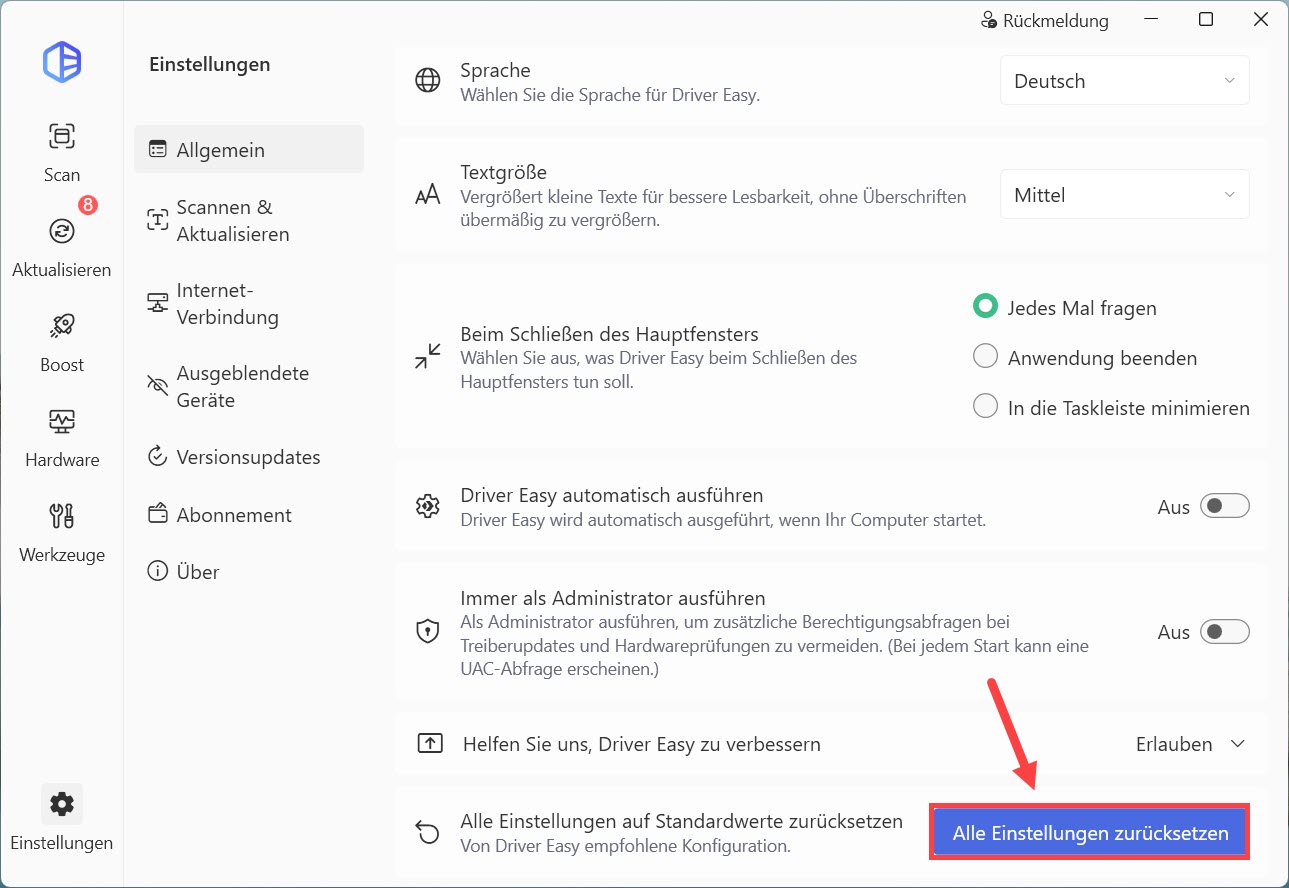Click the gear icon for automatisch ausführen

428,506
